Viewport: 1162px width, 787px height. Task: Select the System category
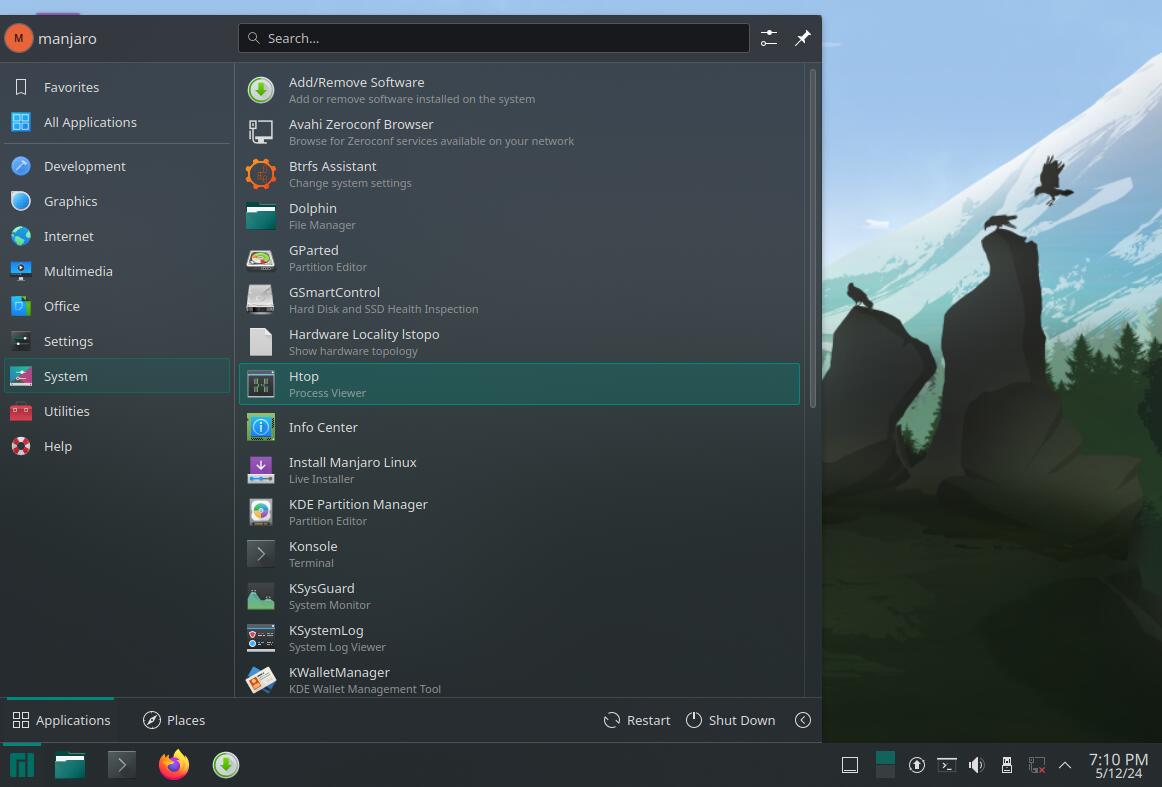point(117,376)
